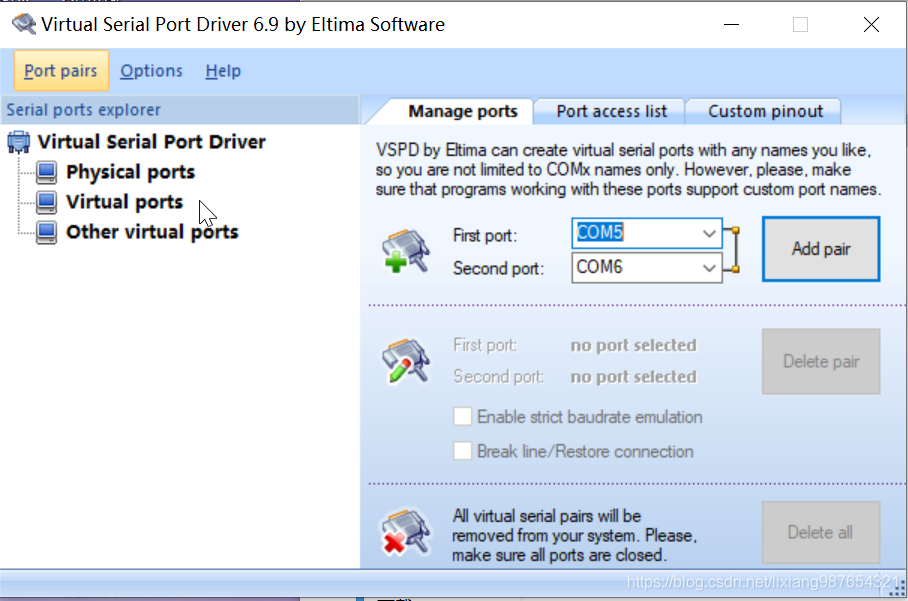The image size is (908, 601).
Task: Select Virtual Serial Port Driver tree root
Action: click(x=151, y=142)
